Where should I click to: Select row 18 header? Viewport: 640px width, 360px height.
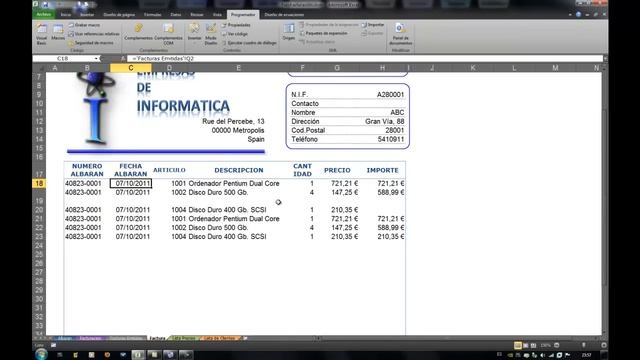[39, 183]
